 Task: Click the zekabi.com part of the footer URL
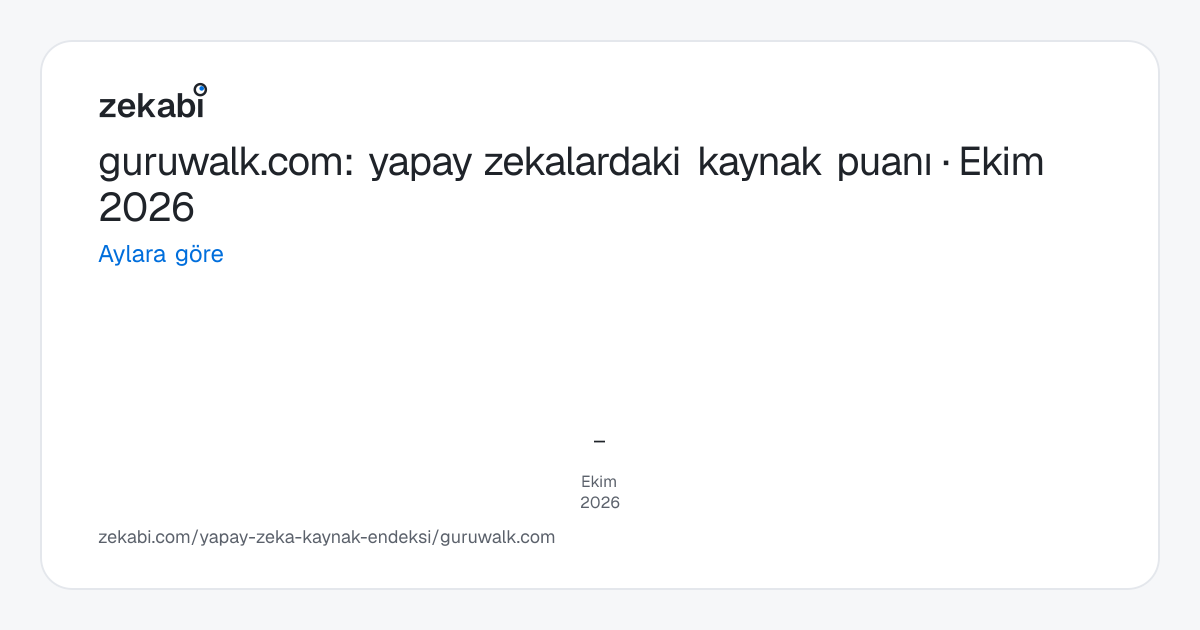point(146,537)
